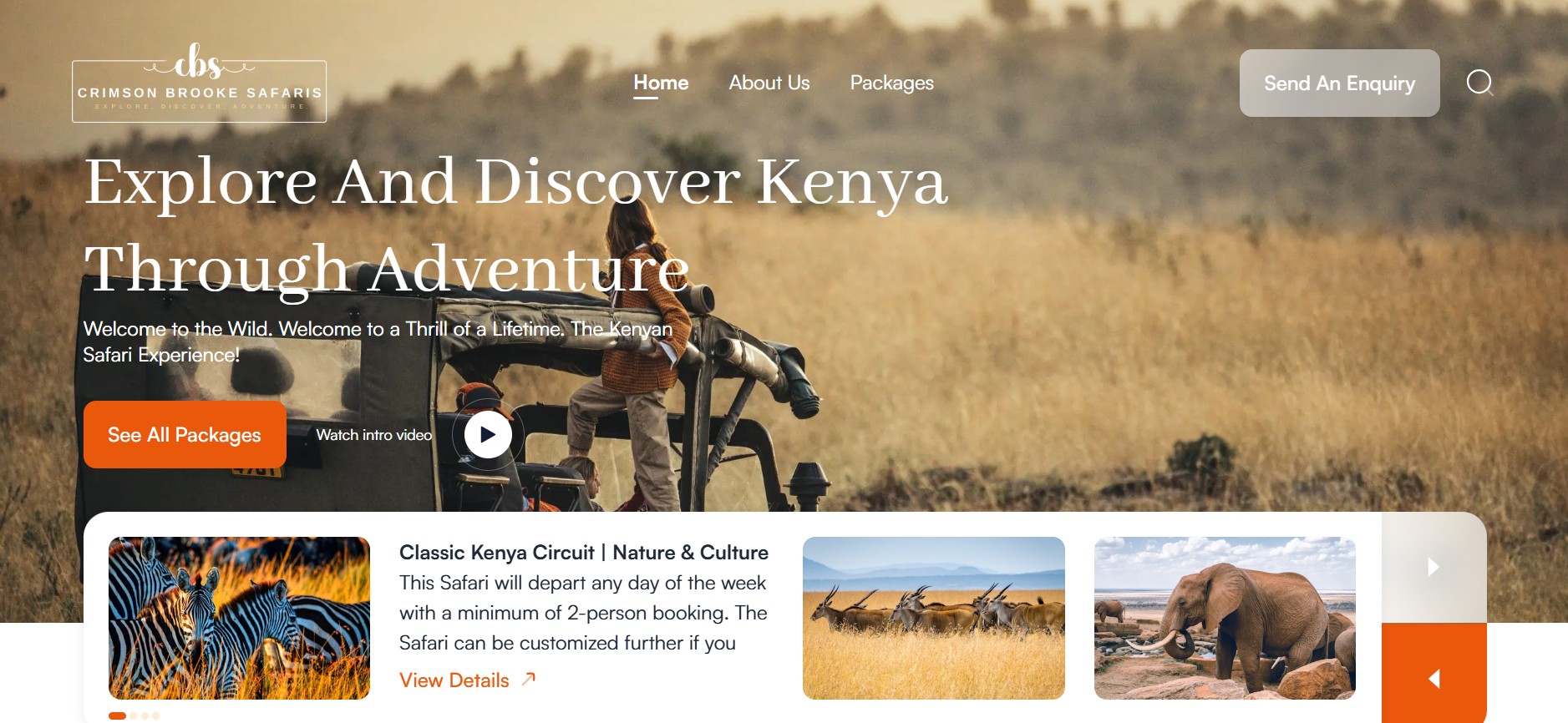The height and width of the screenshot is (723, 1568).
Task: Select the second carousel pagination dot
Action: point(134,715)
